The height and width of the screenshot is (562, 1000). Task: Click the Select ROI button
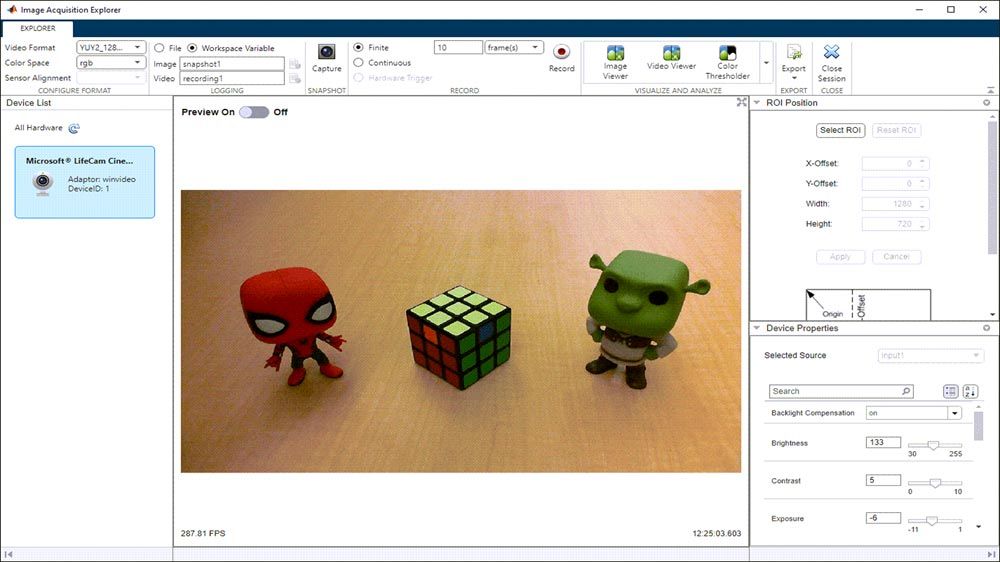(x=840, y=131)
